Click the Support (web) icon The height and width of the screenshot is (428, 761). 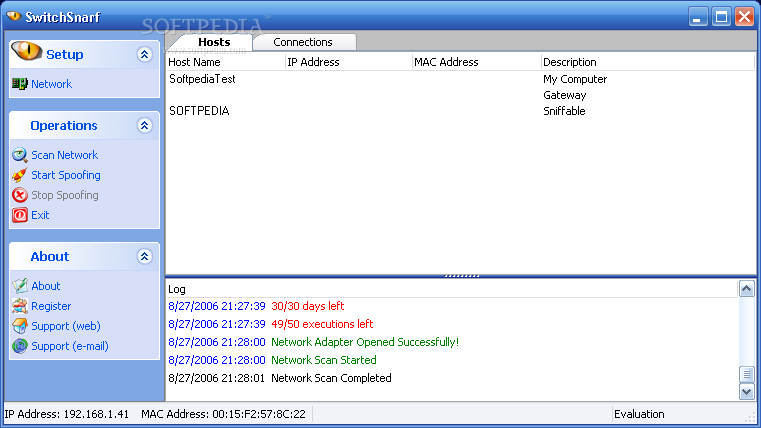coord(19,326)
